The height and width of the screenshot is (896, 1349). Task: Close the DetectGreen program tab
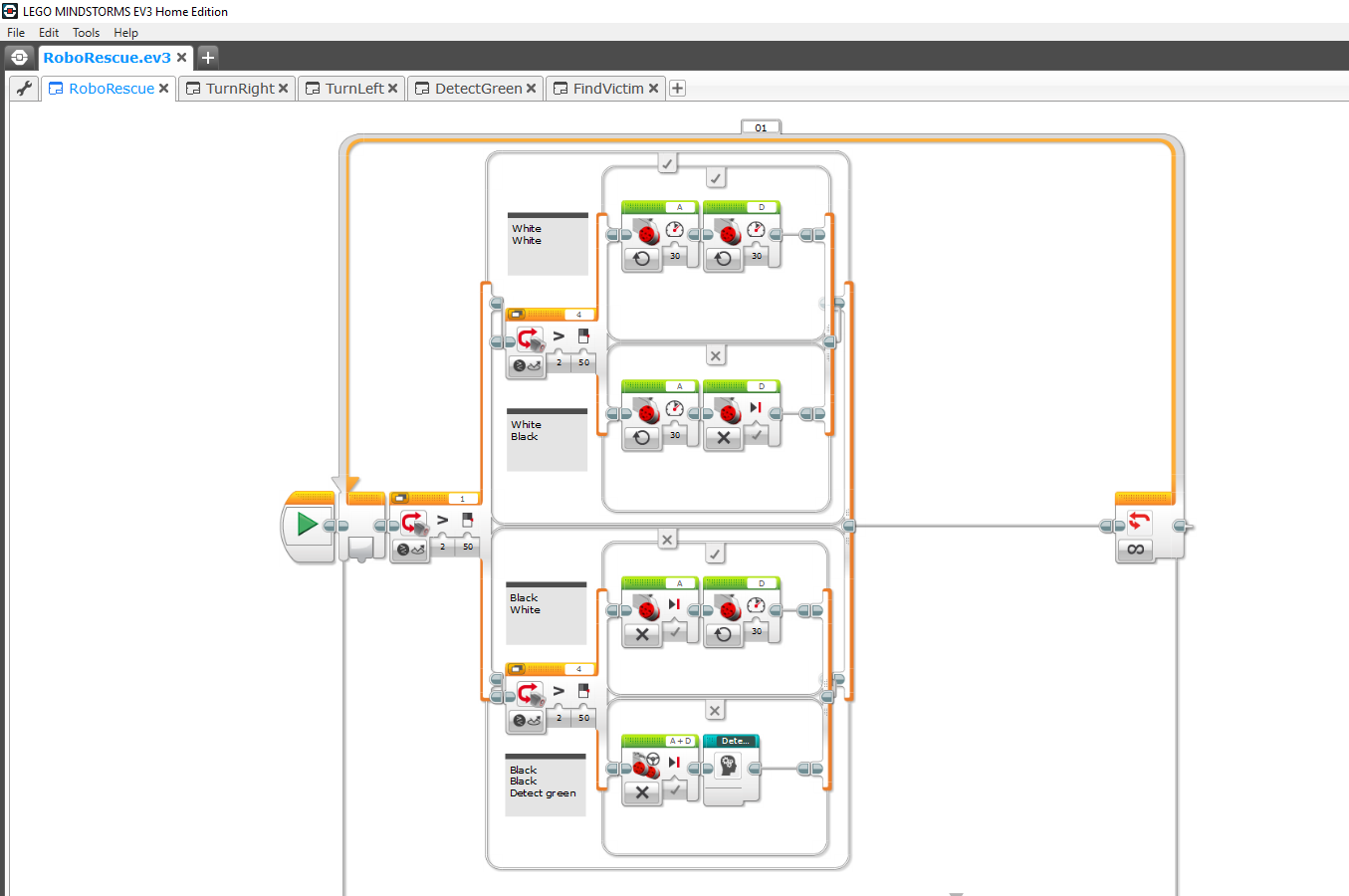[531, 89]
